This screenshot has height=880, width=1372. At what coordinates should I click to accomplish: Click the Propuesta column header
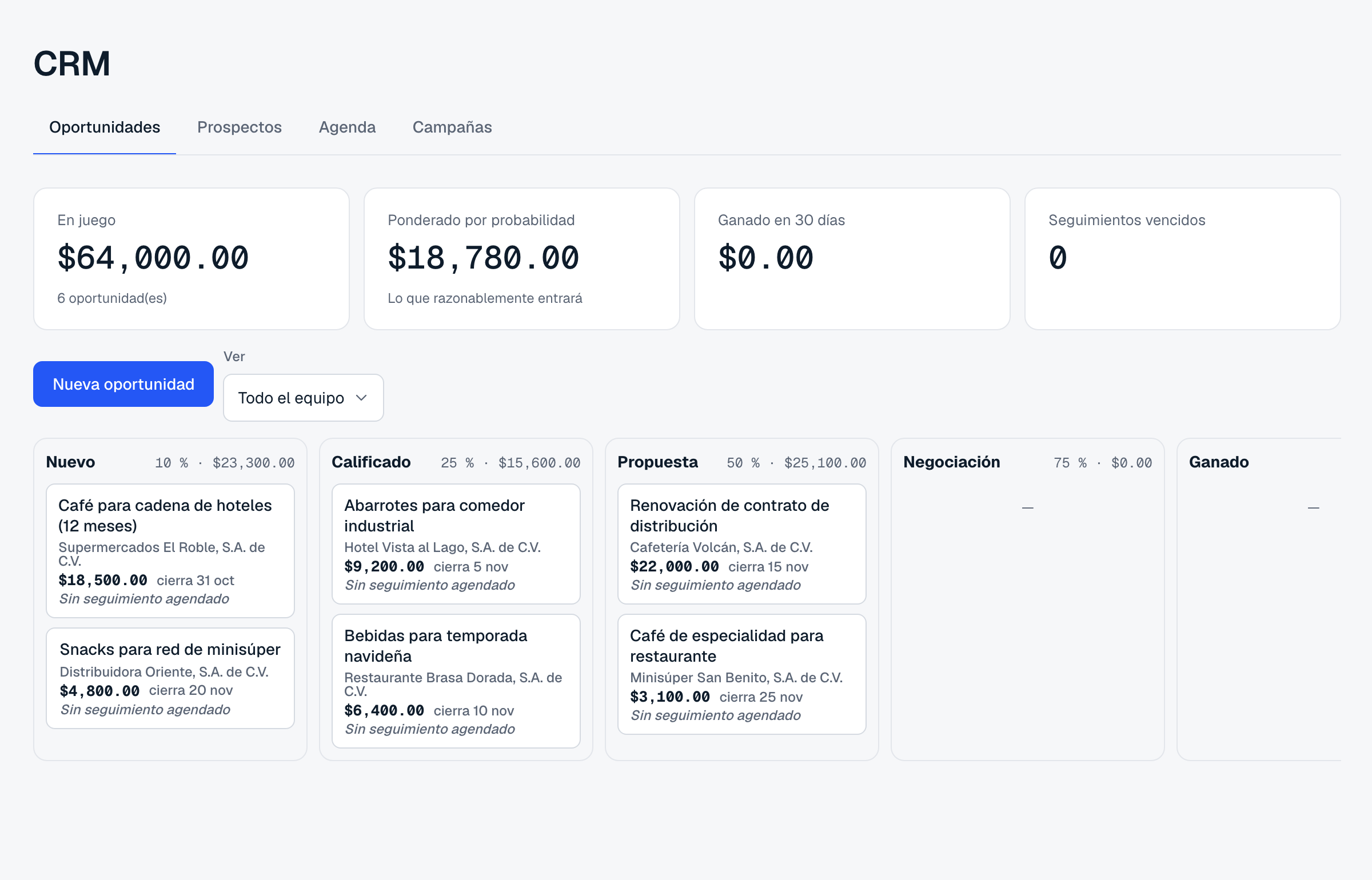(657, 462)
